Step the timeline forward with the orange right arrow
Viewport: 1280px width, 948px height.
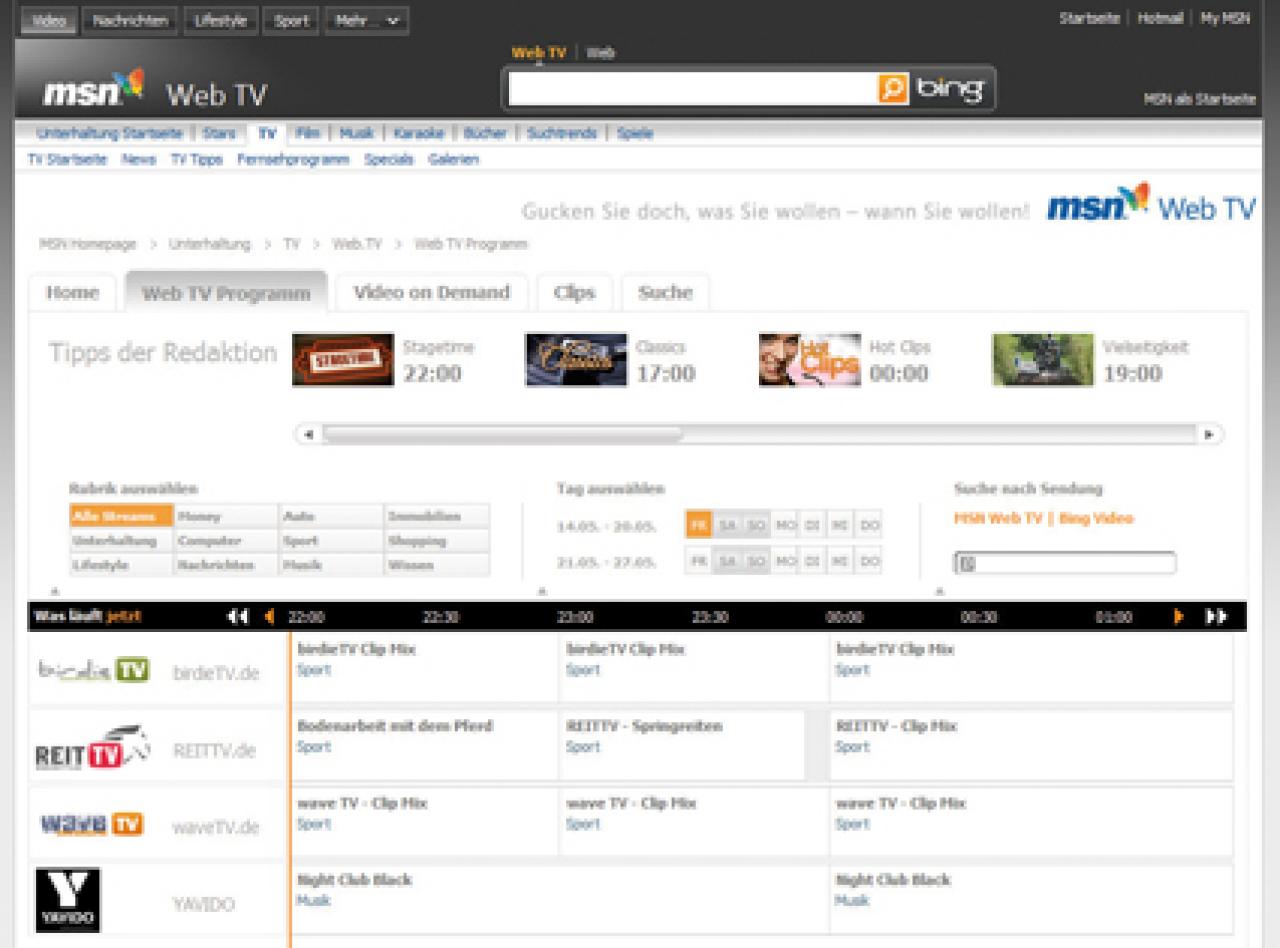click(x=1179, y=617)
